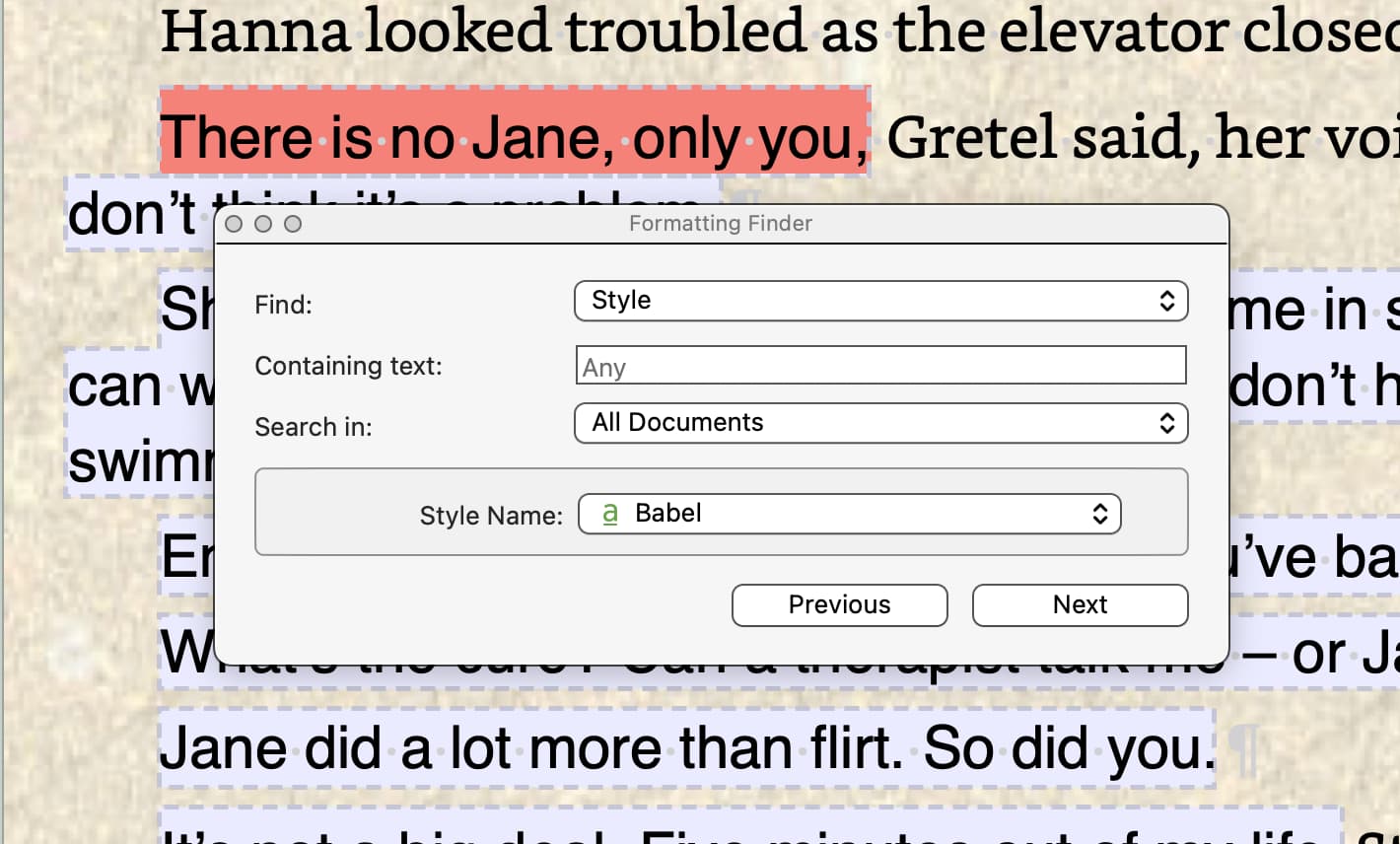This screenshot has height=844, width=1400.
Task: Open the Find type dropdown showing Style
Action: pos(880,301)
